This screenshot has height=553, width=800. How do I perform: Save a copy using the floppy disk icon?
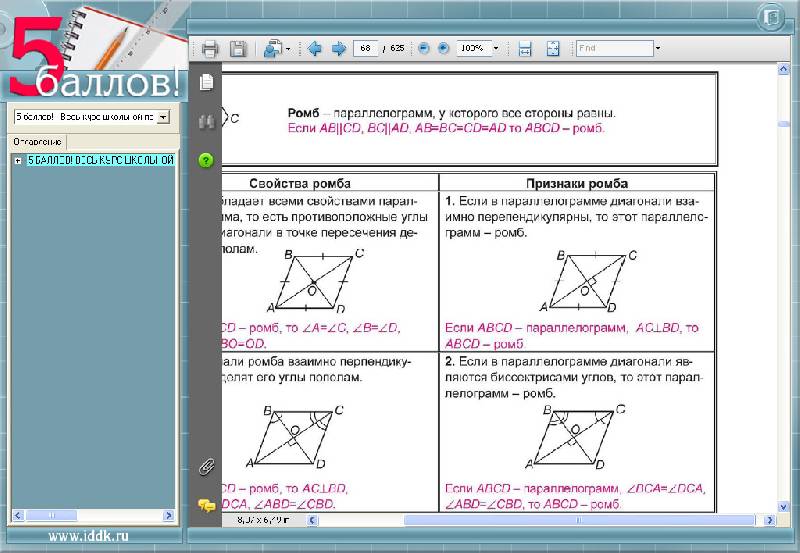[x=238, y=49]
